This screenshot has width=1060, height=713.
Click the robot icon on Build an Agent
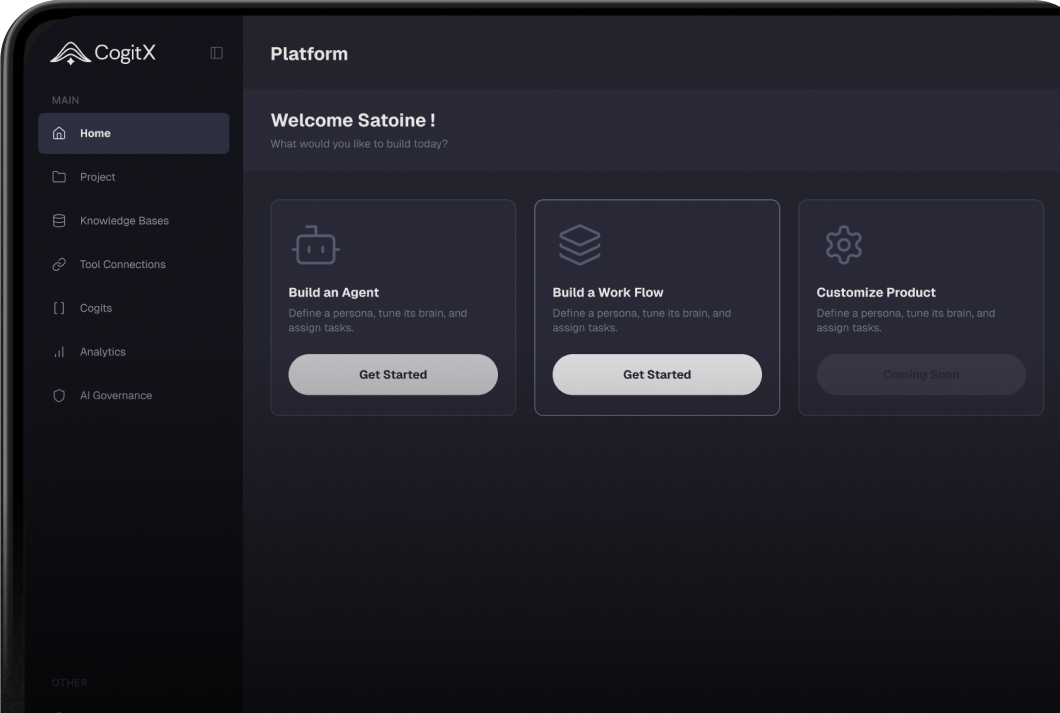315,245
